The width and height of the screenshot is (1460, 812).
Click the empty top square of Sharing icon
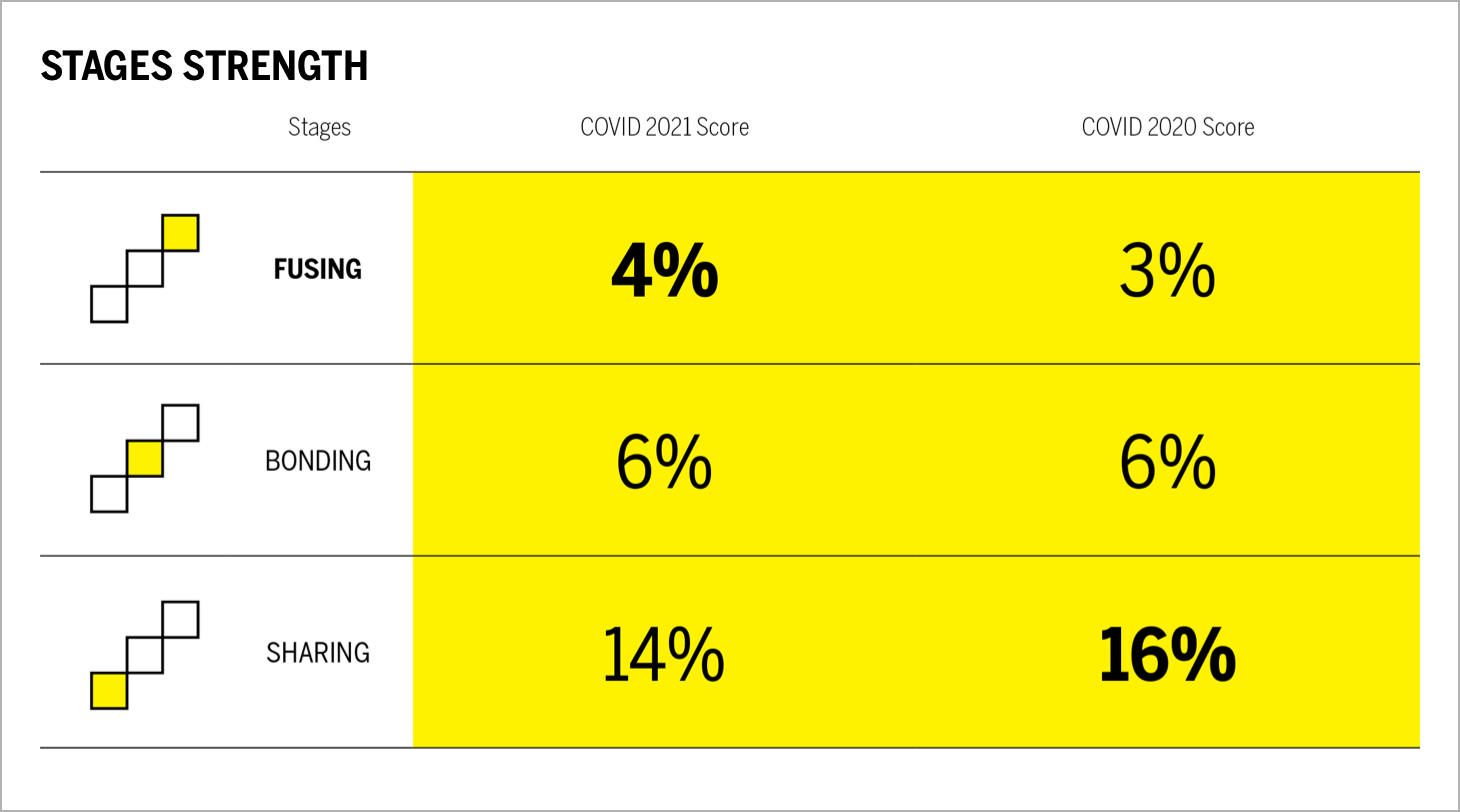point(180,619)
